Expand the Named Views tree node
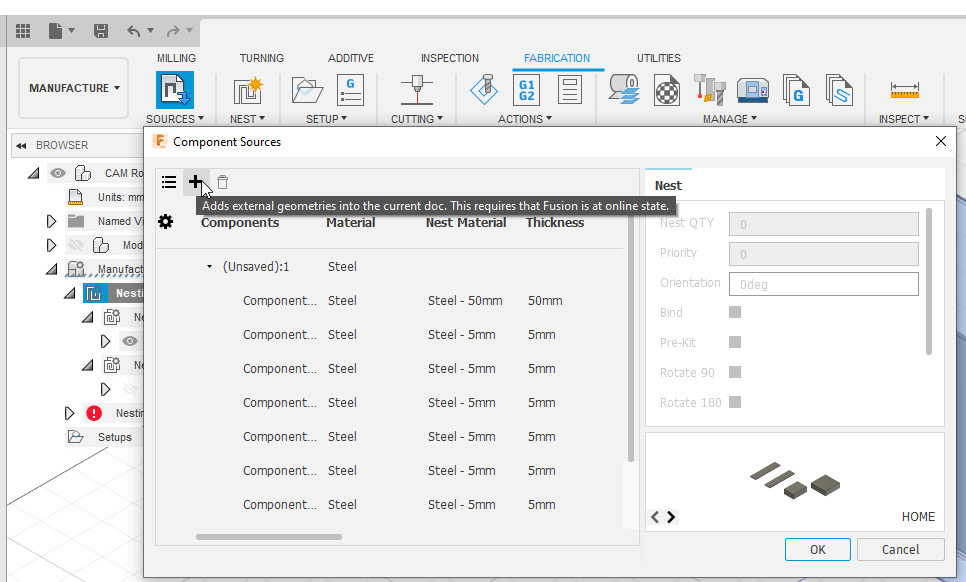 52,221
